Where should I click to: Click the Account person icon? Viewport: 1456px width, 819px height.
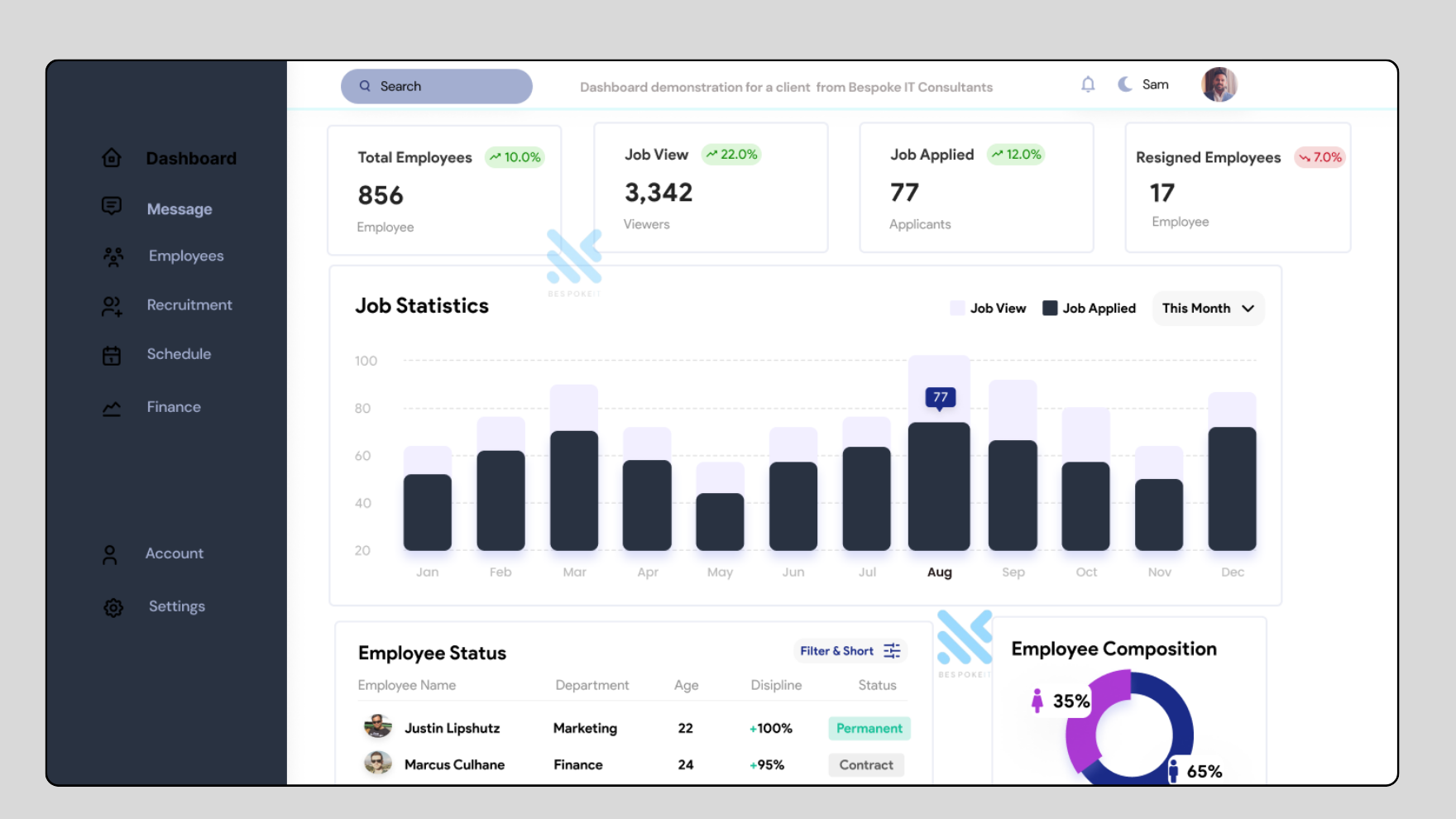(110, 554)
